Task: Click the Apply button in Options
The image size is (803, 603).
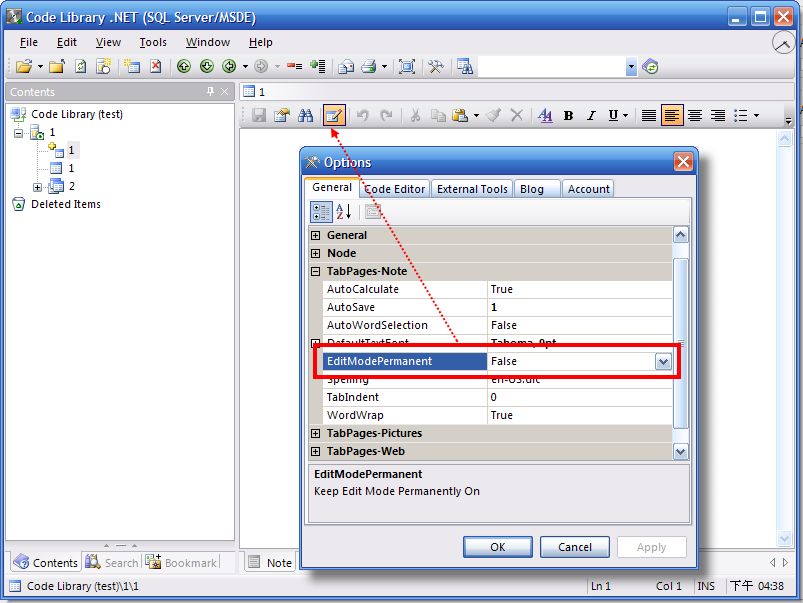Action: point(651,547)
